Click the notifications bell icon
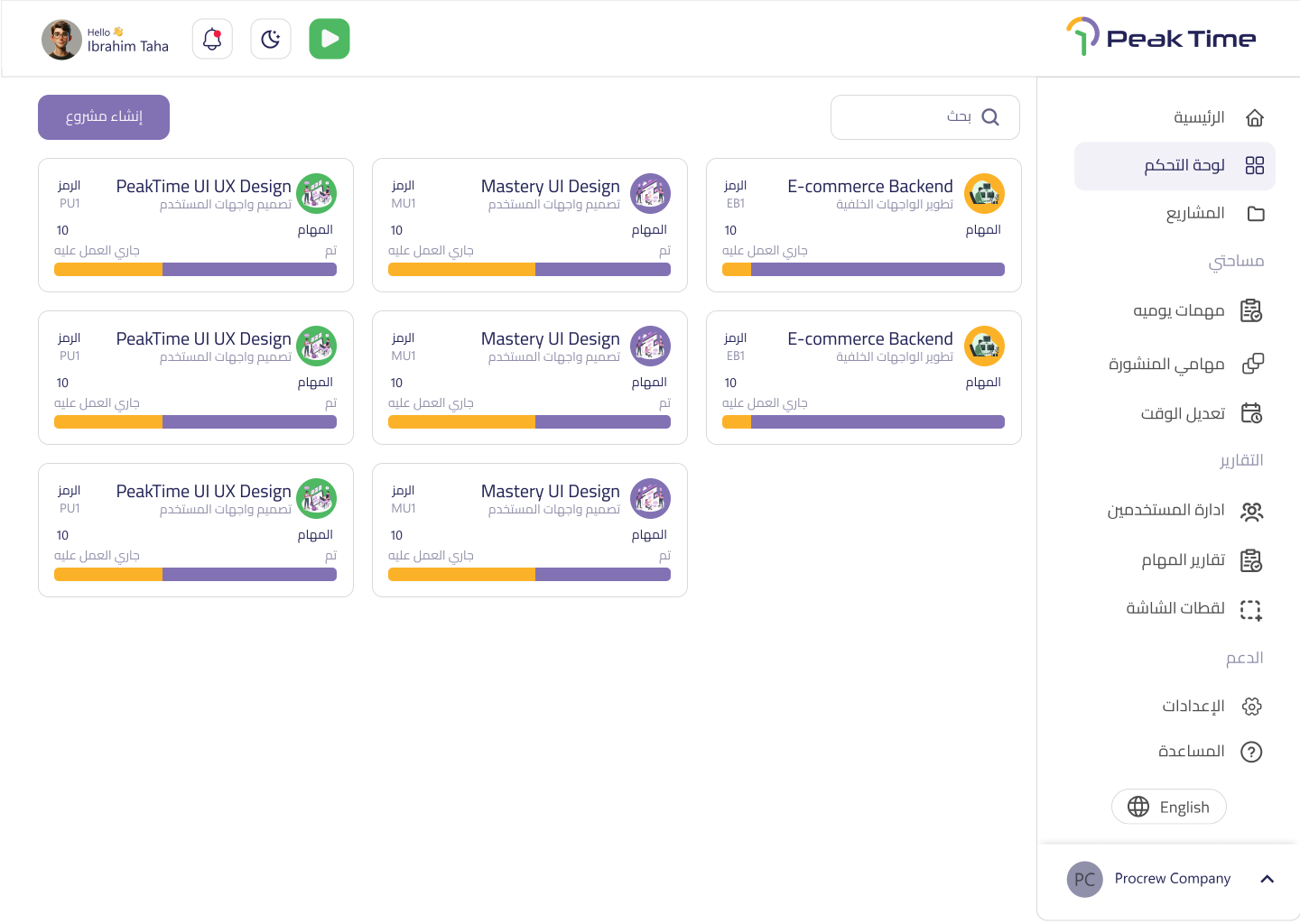This screenshot has height=924, width=1300. tap(212, 40)
